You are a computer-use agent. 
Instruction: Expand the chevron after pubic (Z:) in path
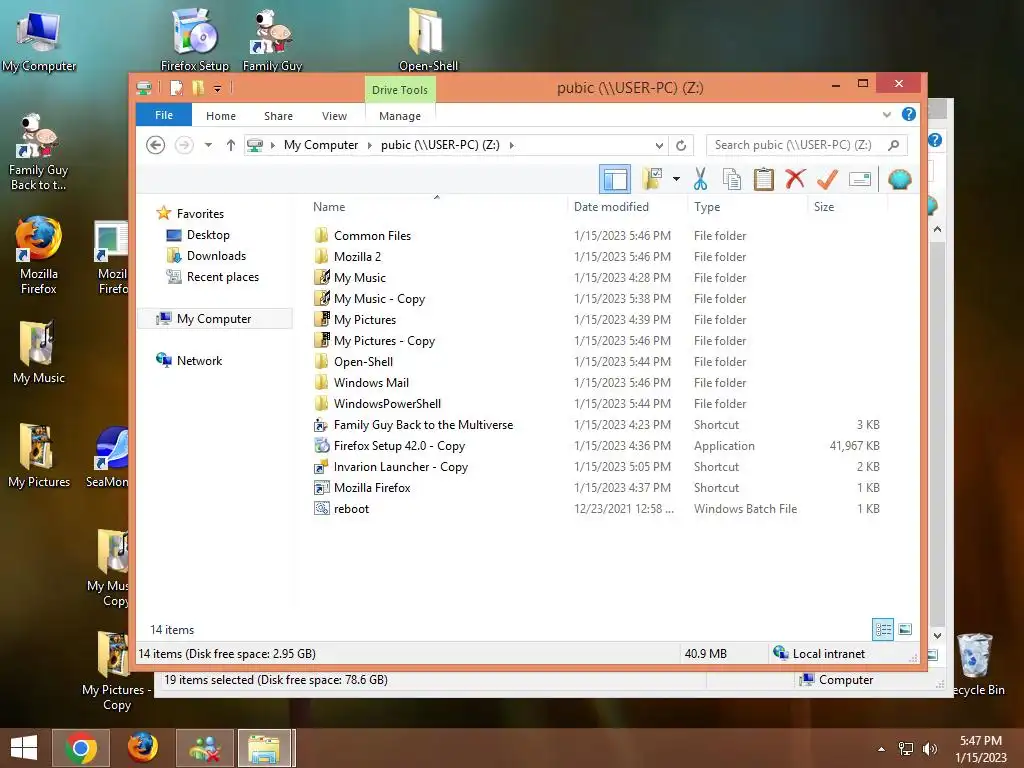pyautogui.click(x=511, y=145)
